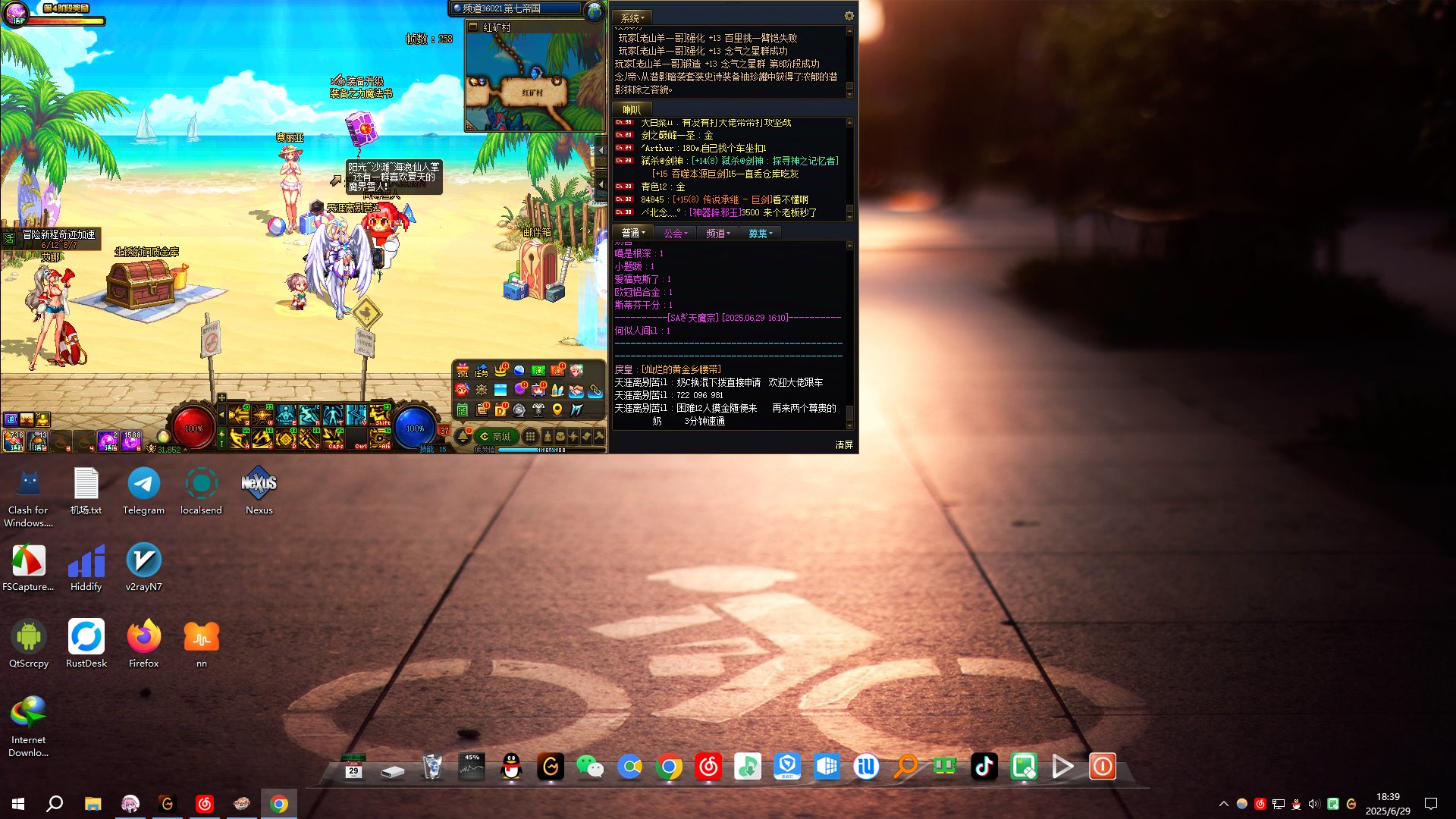This screenshot has height=819, width=1456.
Task: Click the yellow map pin location icon
Action: [557, 410]
